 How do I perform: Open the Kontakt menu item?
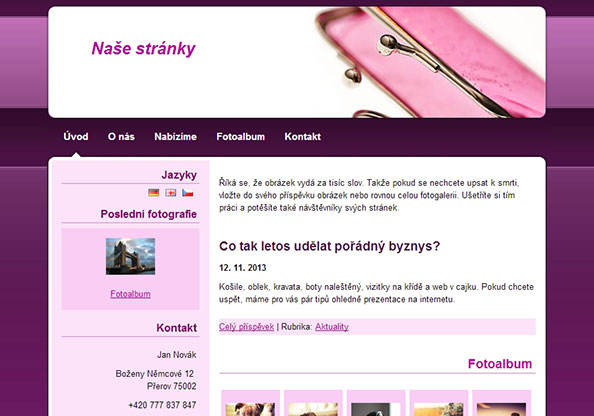click(x=303, y=137)
